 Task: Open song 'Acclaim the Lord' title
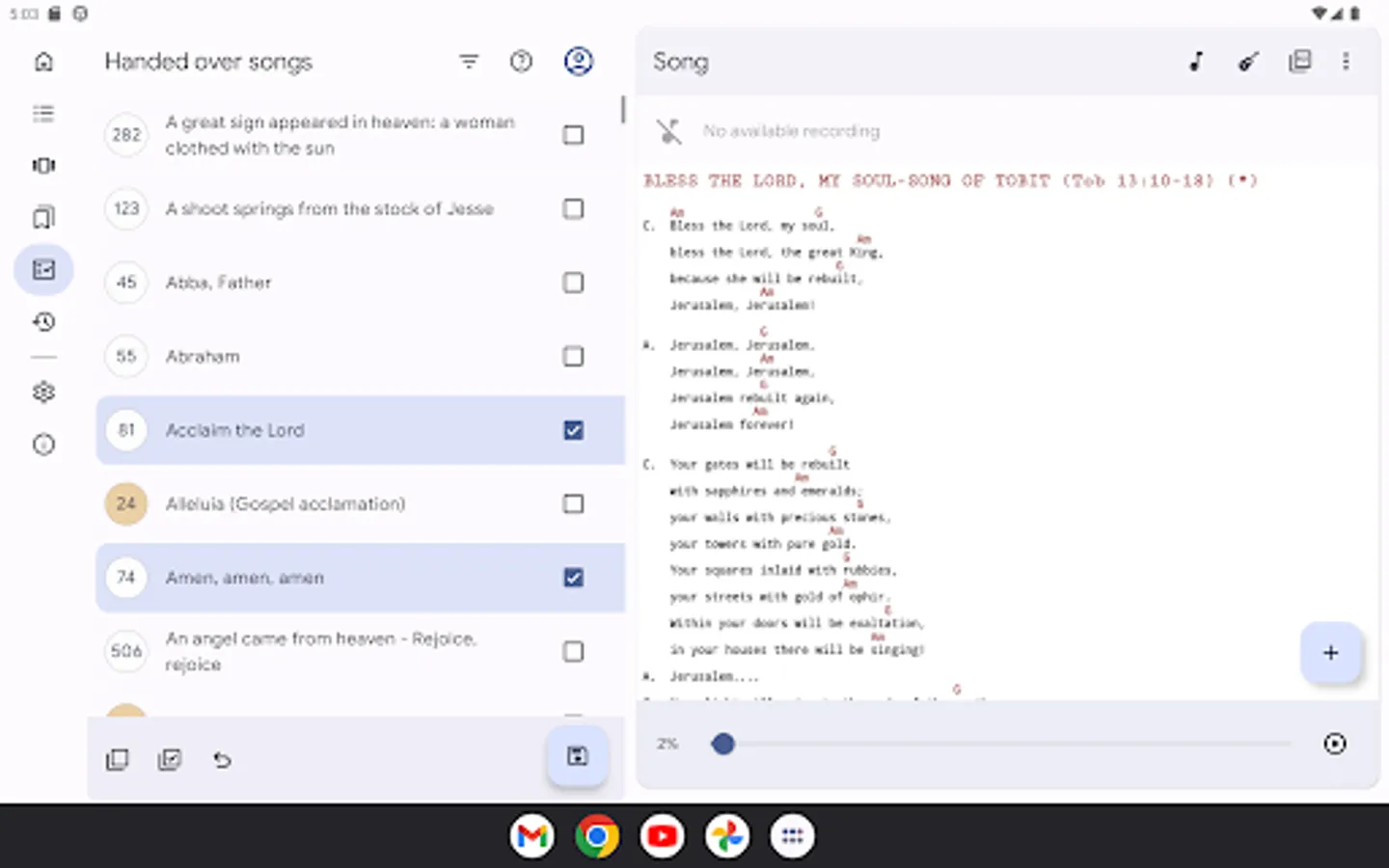coord(234,430)
